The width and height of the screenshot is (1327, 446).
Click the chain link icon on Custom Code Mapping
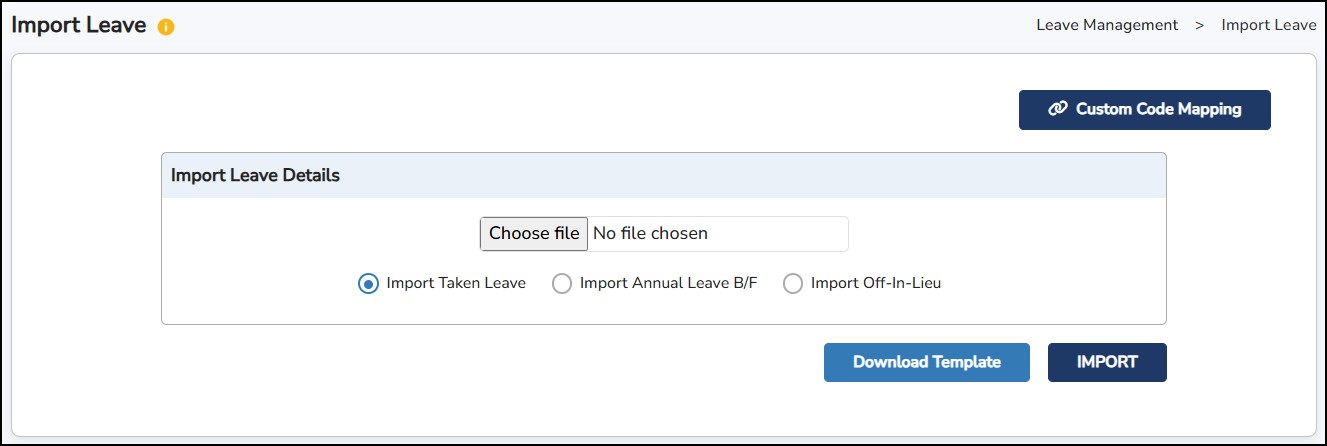click(1057, 109)
